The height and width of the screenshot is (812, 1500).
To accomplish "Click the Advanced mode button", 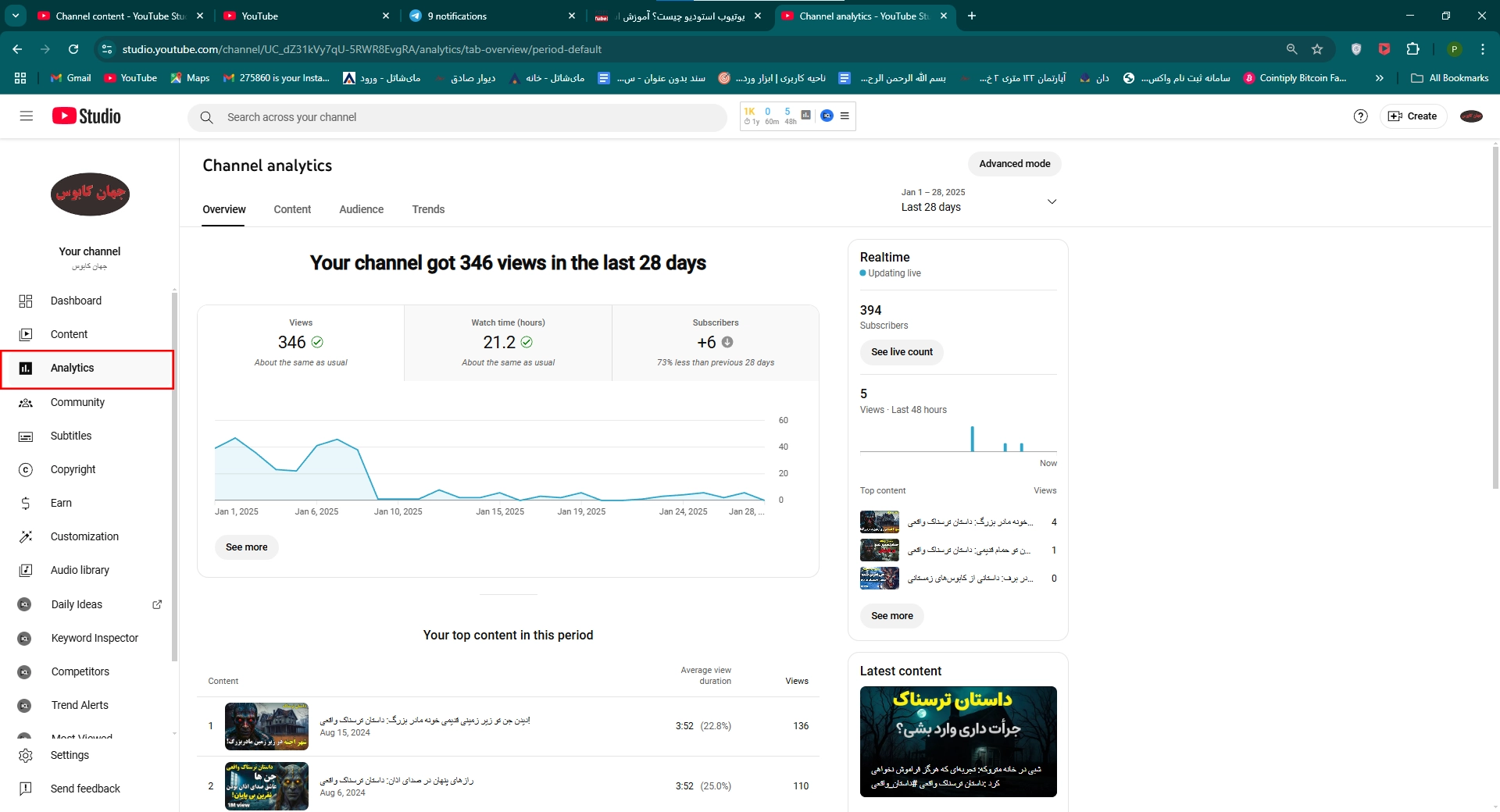I will tap(1014, 164).
